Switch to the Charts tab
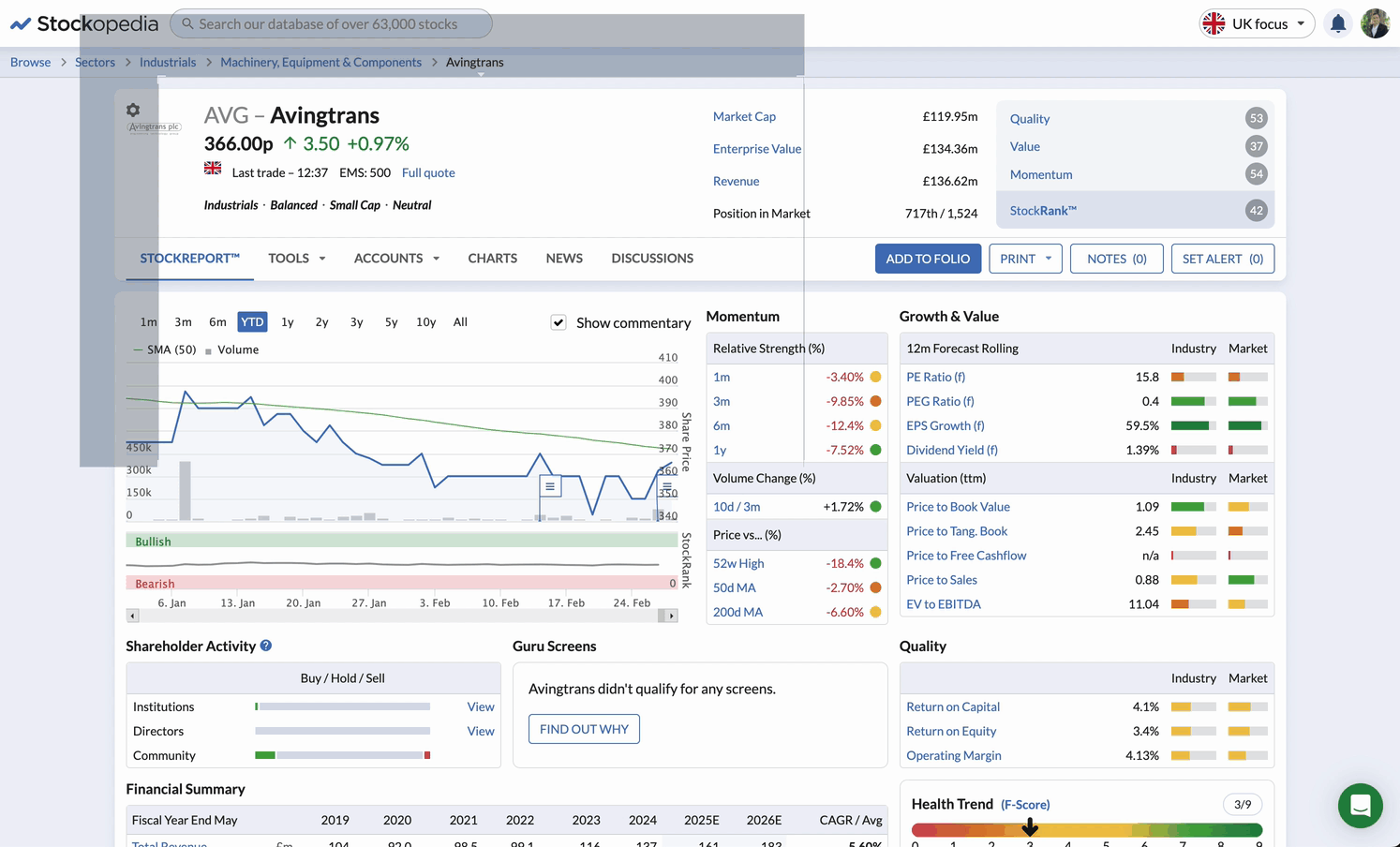This screenshot has width=1400, height=847. 492,259
